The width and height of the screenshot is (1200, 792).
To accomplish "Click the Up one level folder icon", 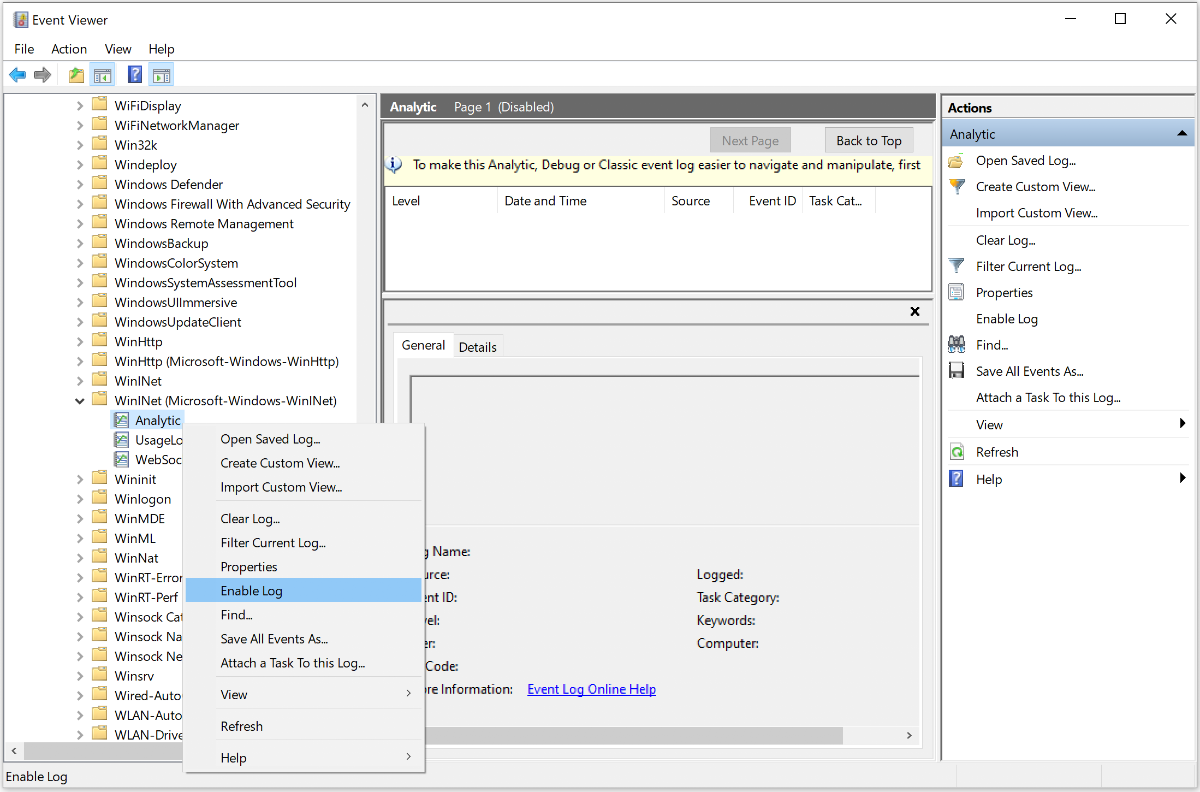I will (x=77, y=75).
